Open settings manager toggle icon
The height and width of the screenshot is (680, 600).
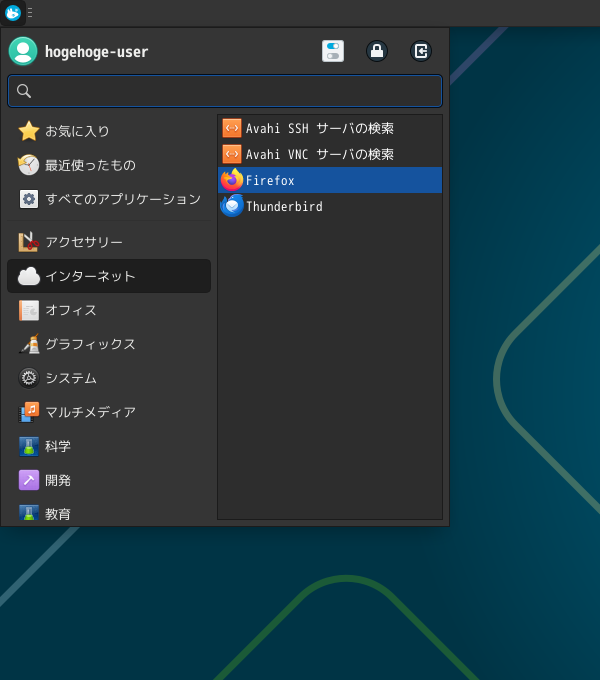[x=333, y=51]
